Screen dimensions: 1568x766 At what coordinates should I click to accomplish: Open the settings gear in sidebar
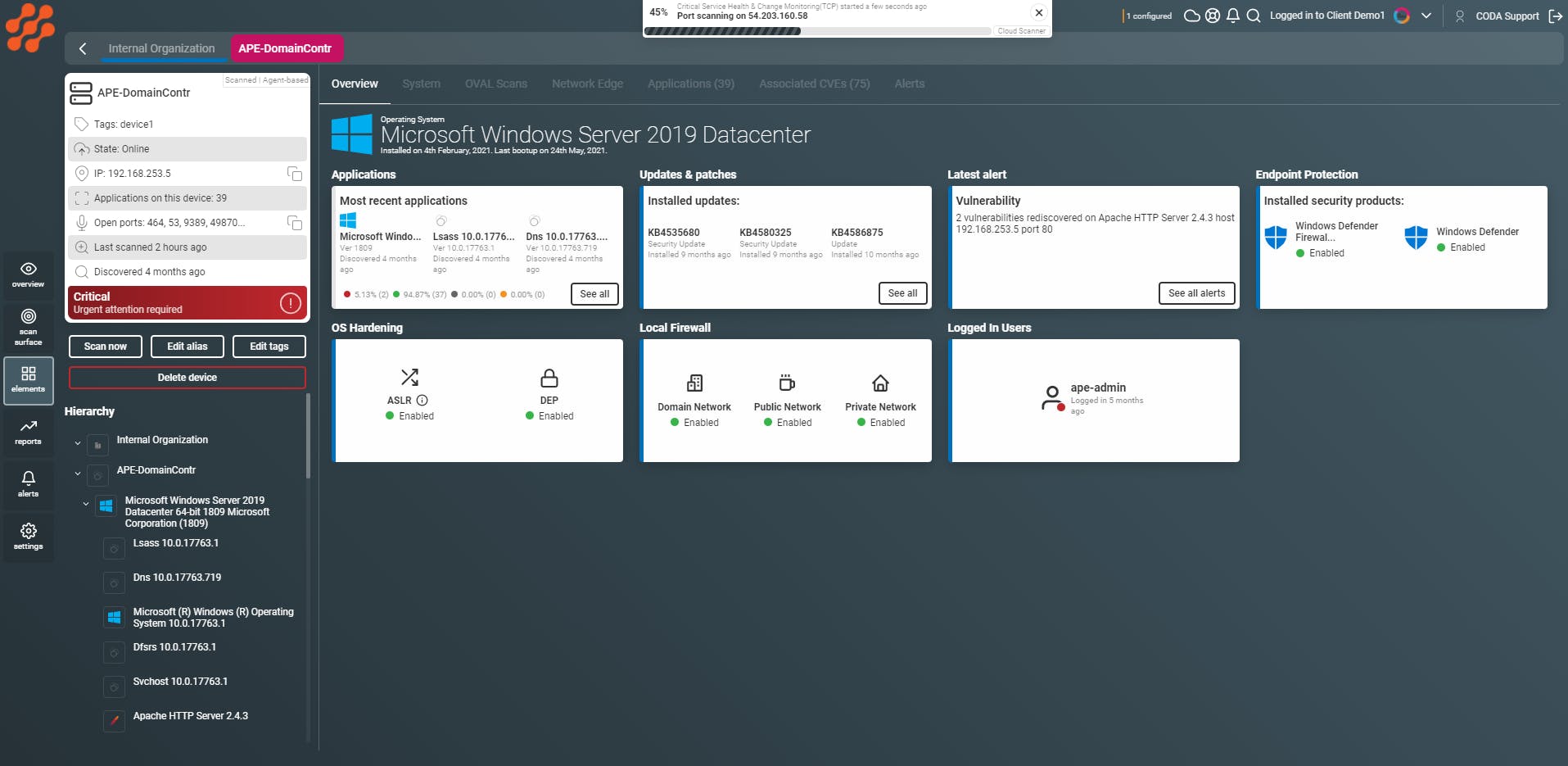coord(28,537)
